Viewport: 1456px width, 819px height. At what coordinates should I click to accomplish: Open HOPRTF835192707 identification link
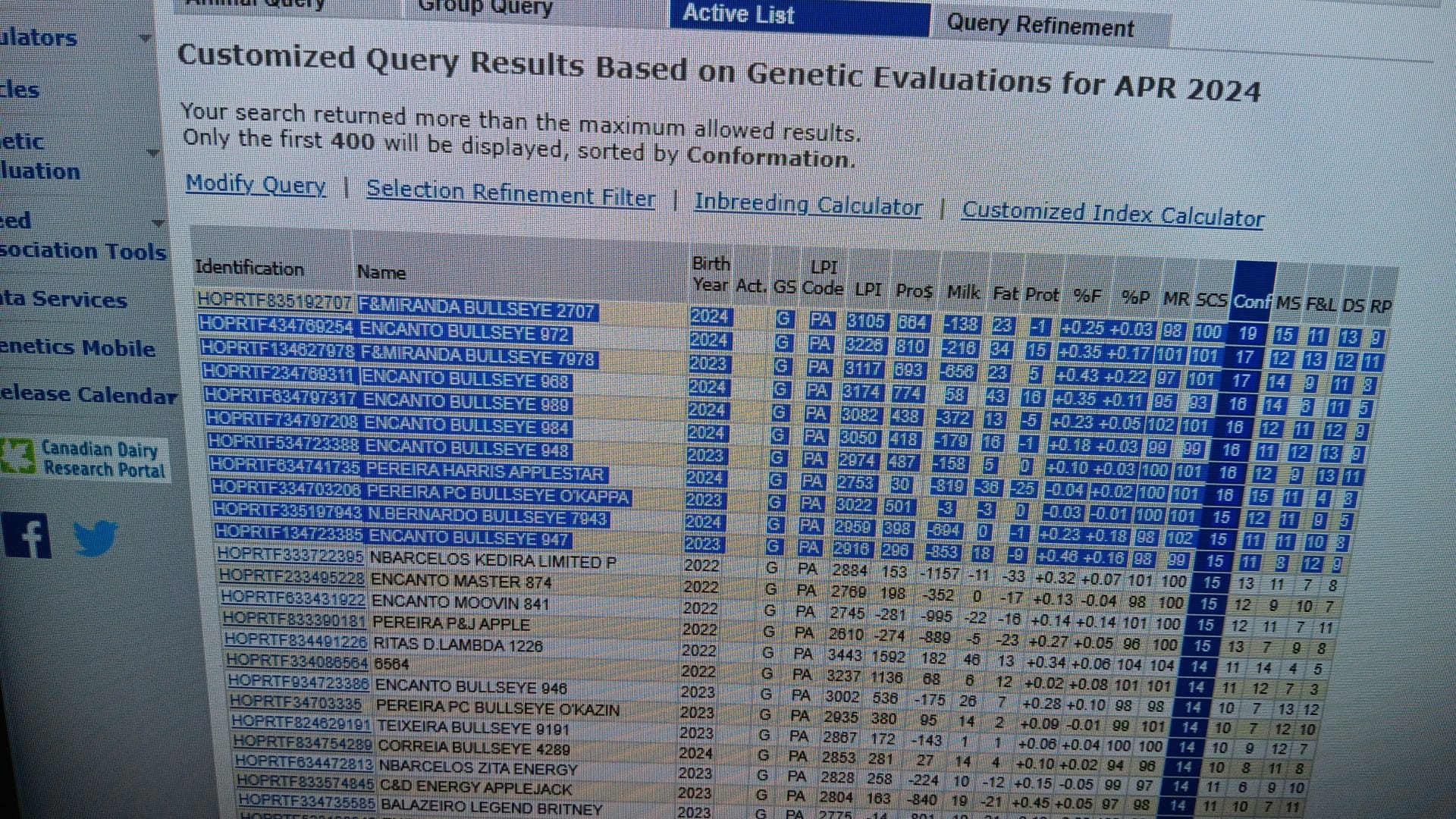pos(274,301)
